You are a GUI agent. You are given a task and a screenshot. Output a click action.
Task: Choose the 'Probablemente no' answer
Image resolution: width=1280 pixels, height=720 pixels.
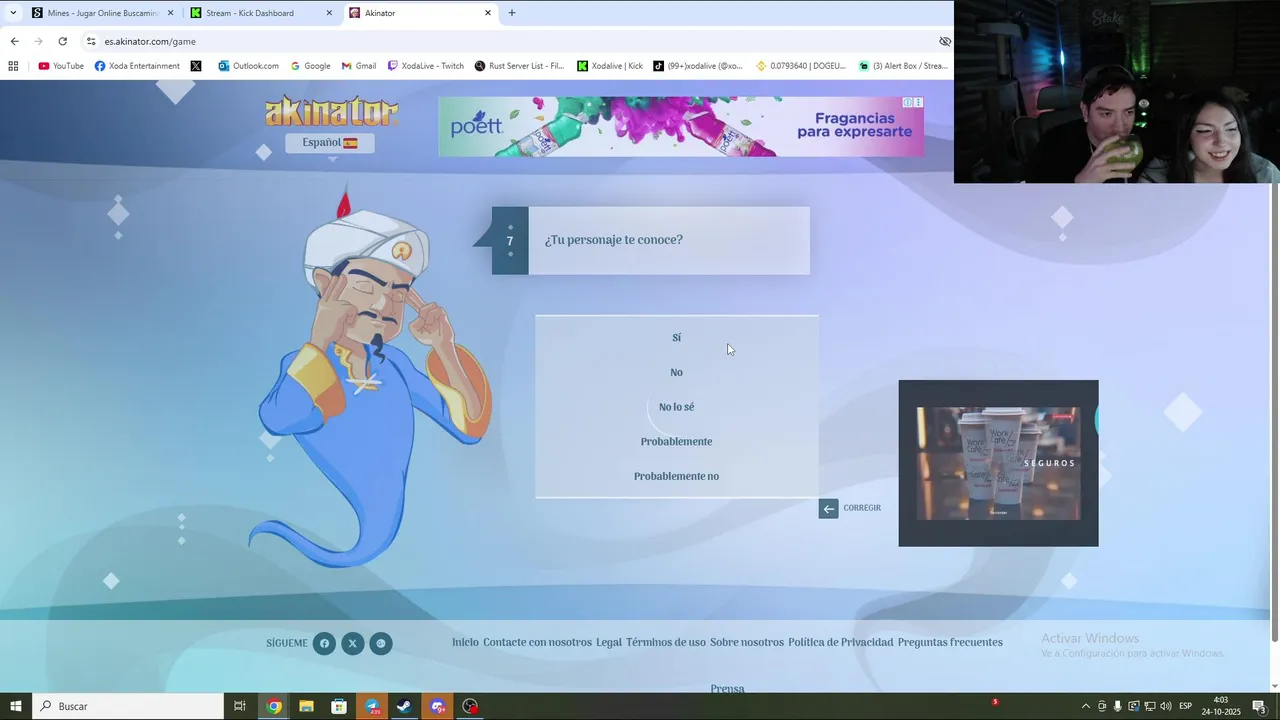pos(676,477)
